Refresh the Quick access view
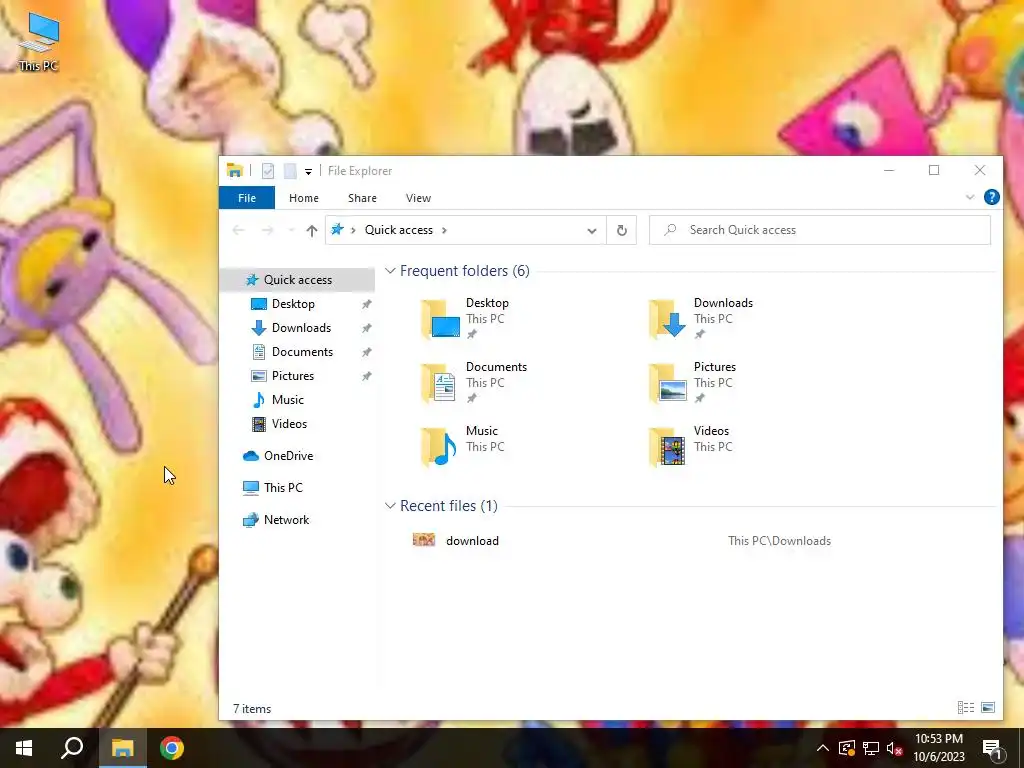The height and width of the screenshot is (768, 1024). click(x=622, y=230)
